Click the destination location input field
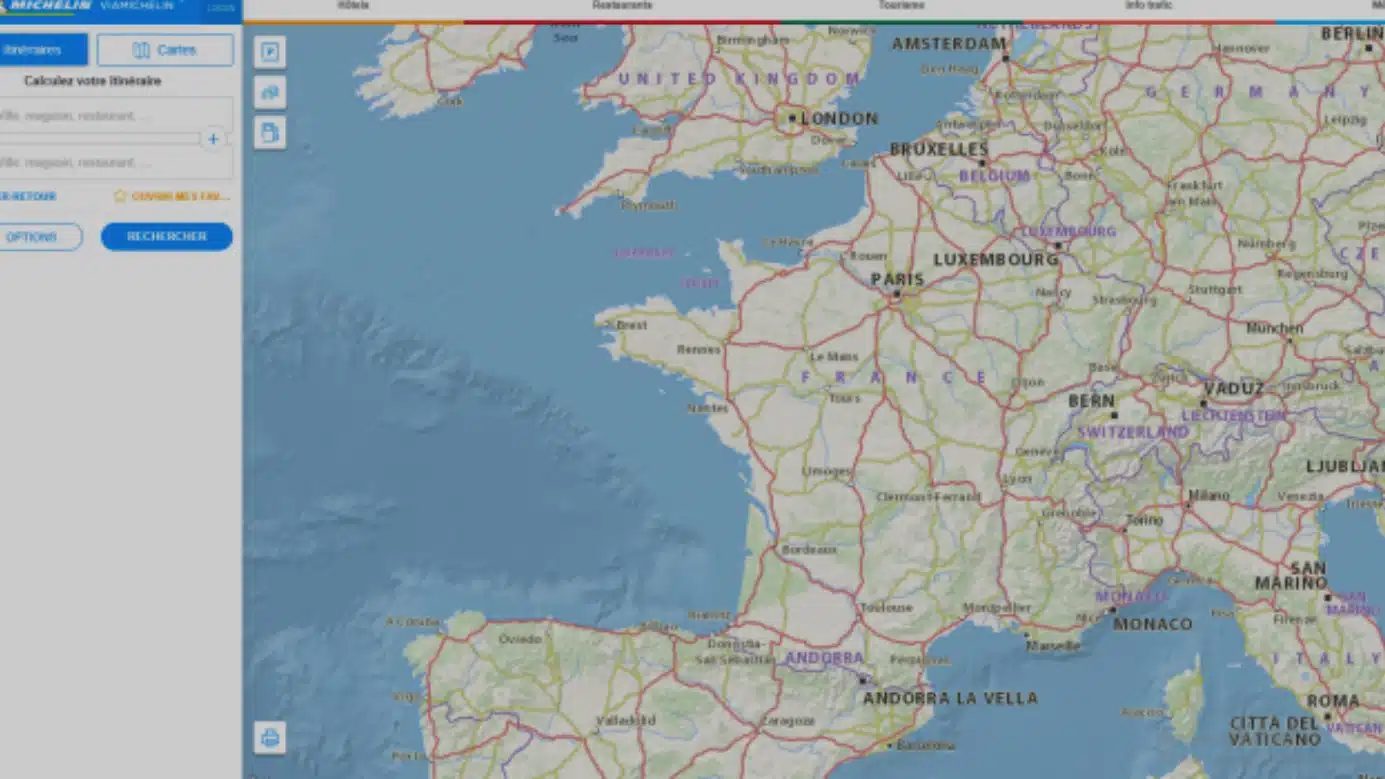The height and width of the screenshot is (779, 1385). tap(116, 162)
